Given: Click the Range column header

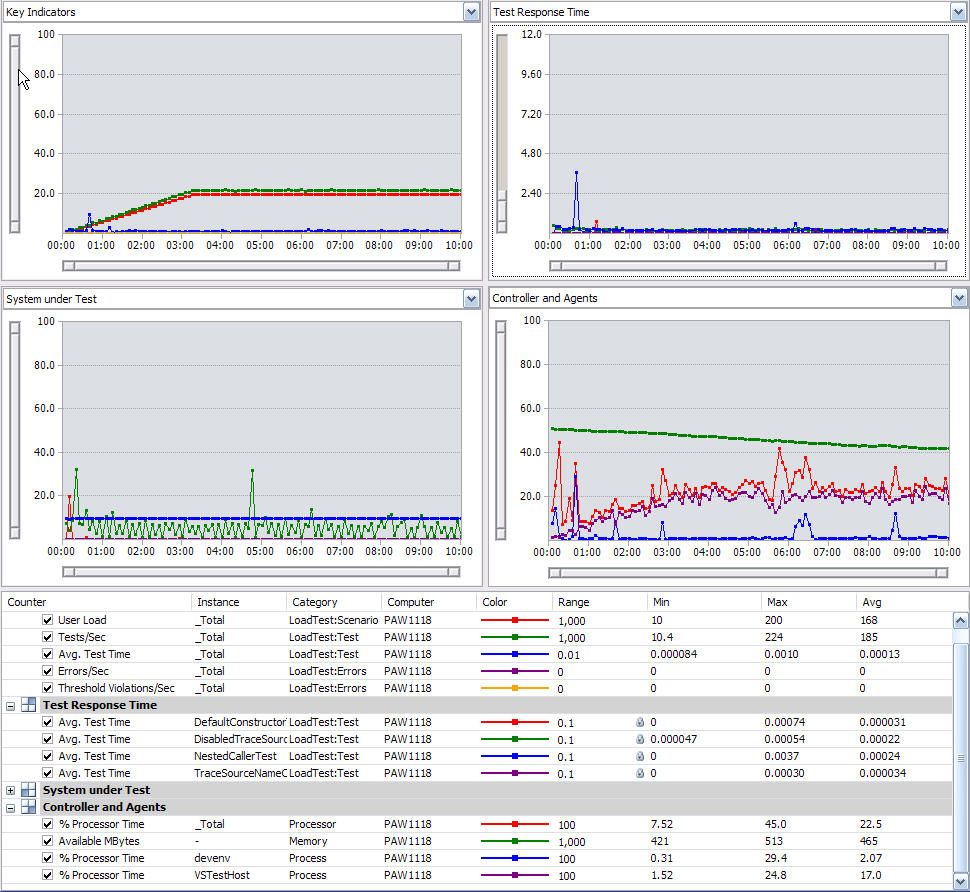Looking at the screenshot, I should tap(599, 602).
